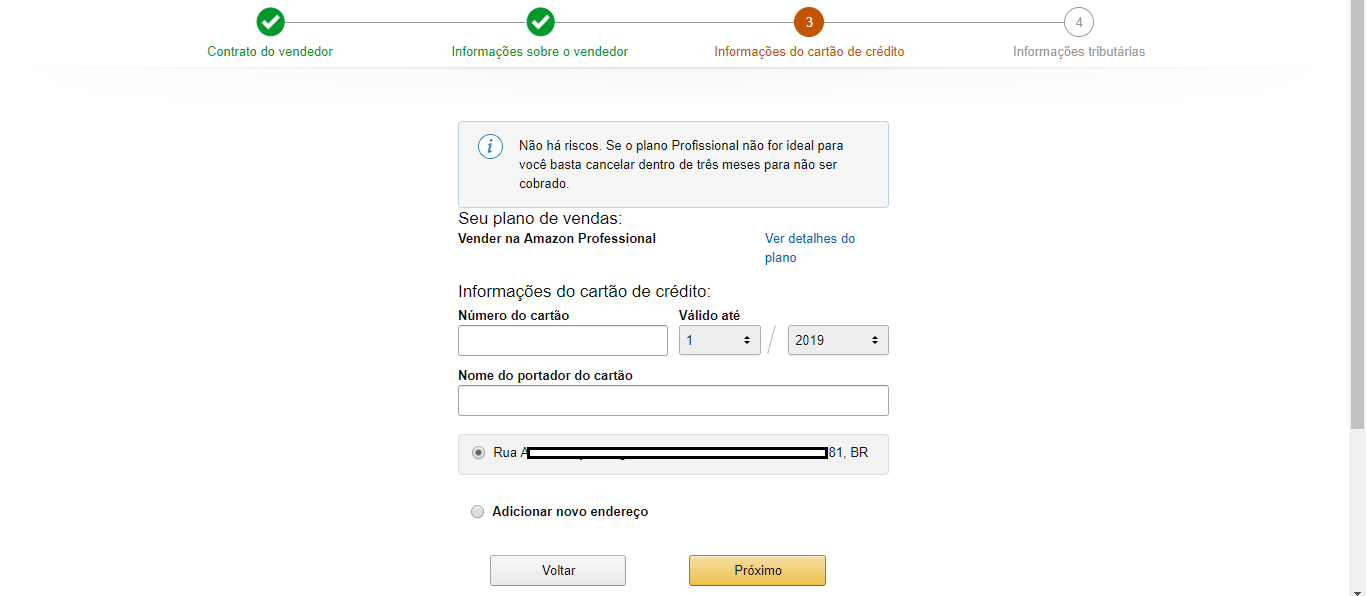Click the Número do cartão input field
1366x596 pixels.
click(563, 340)
